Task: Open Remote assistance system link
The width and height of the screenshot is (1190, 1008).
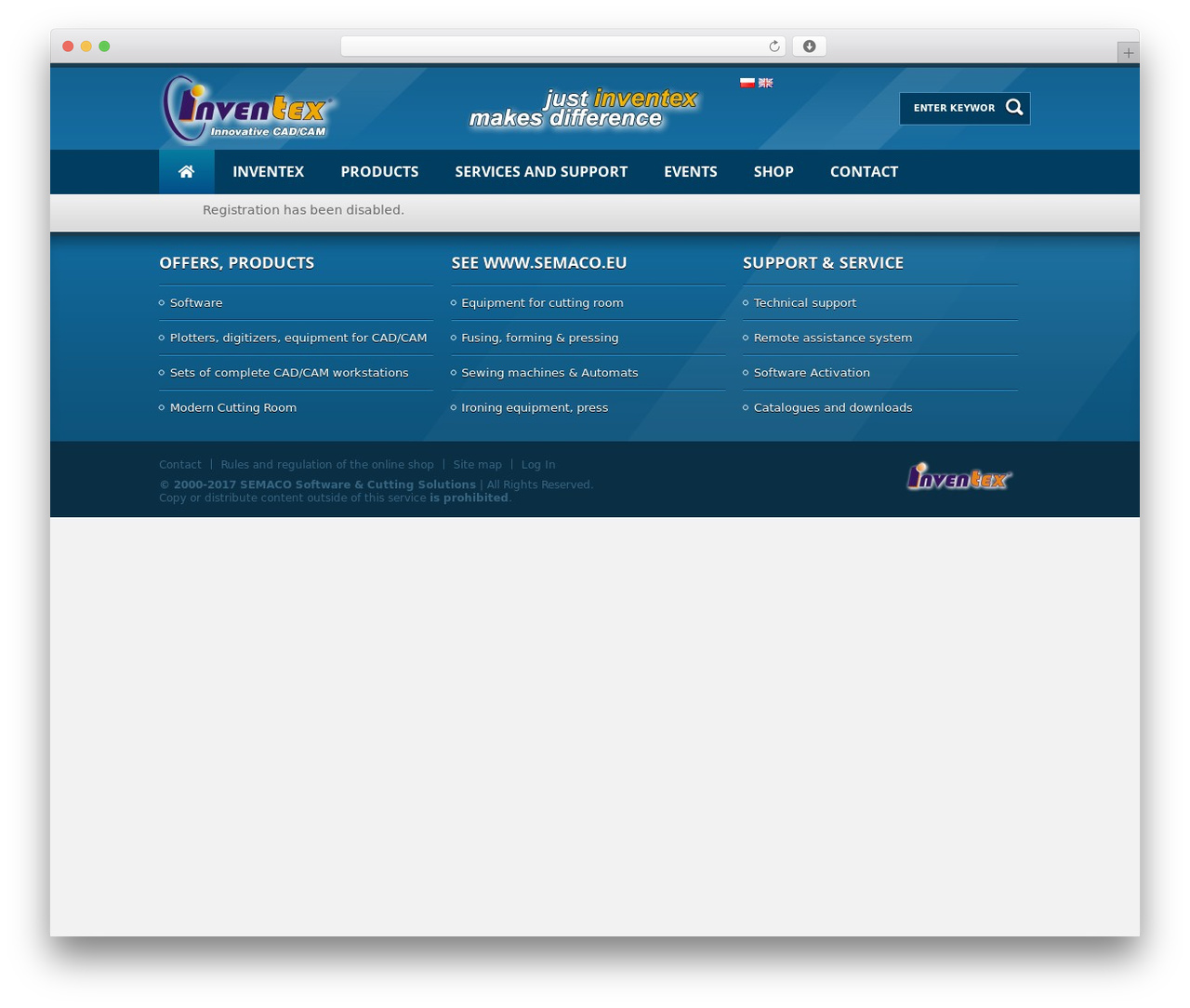Action: click(833, 338)
